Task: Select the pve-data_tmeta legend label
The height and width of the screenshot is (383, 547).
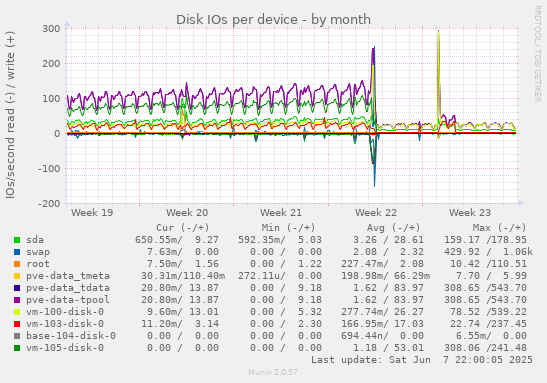Action: pos(68,276)
